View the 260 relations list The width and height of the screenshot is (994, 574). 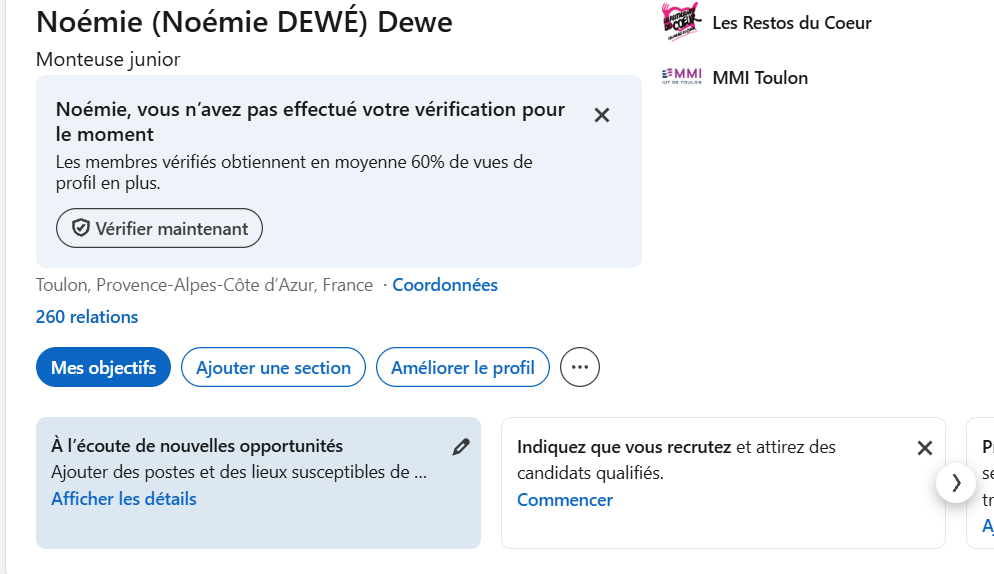tap(87, 317)
